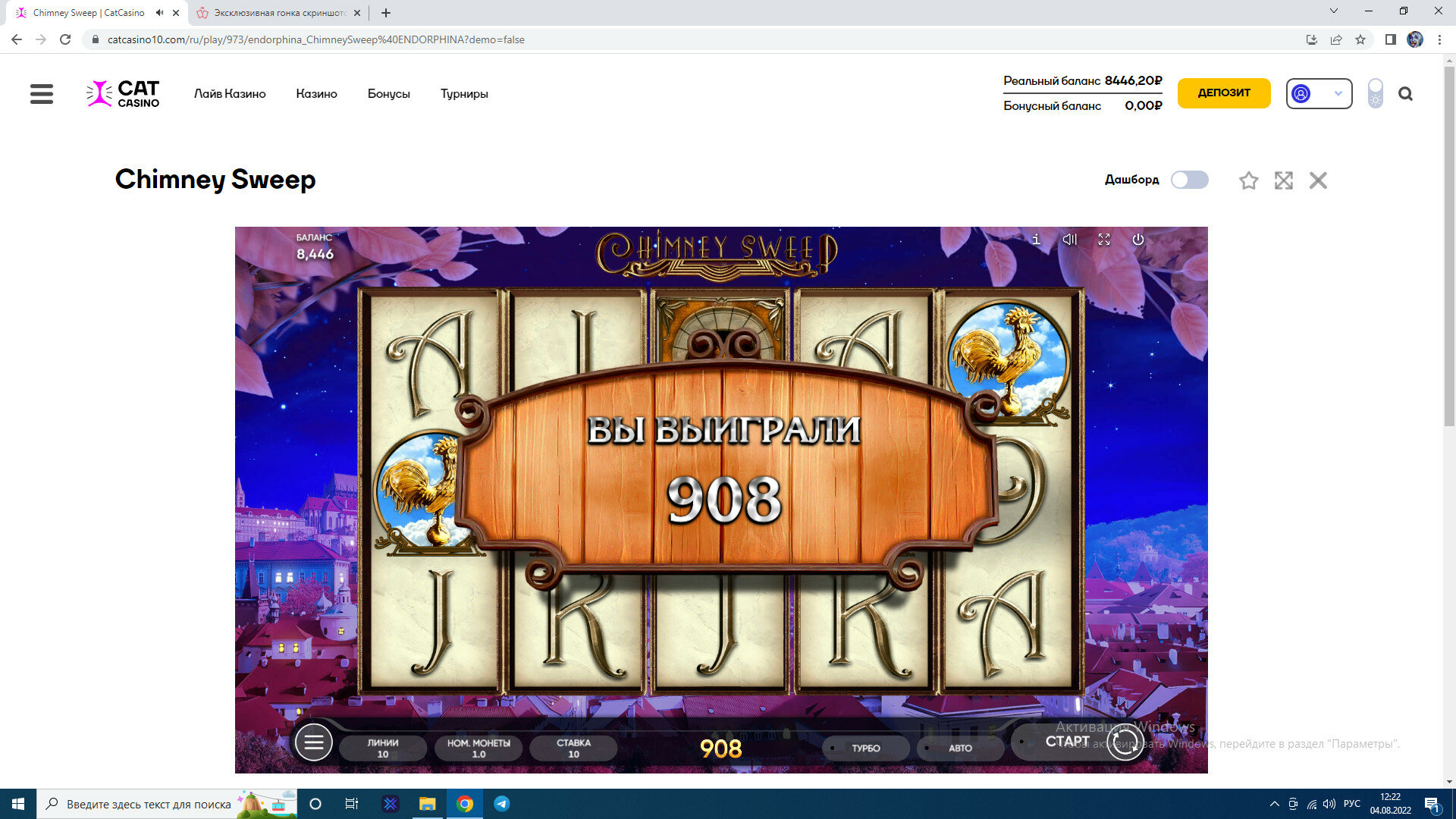The height and width of the screenshot is (819, 1456).
Task: Open the round game menu button
Action: click(314, 742)
